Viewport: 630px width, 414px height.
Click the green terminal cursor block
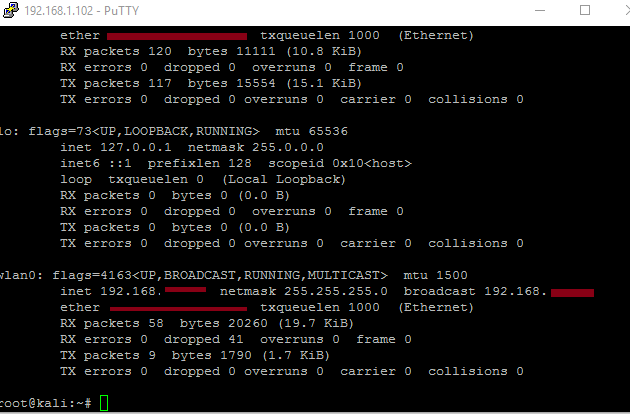[x=105, y=403]
